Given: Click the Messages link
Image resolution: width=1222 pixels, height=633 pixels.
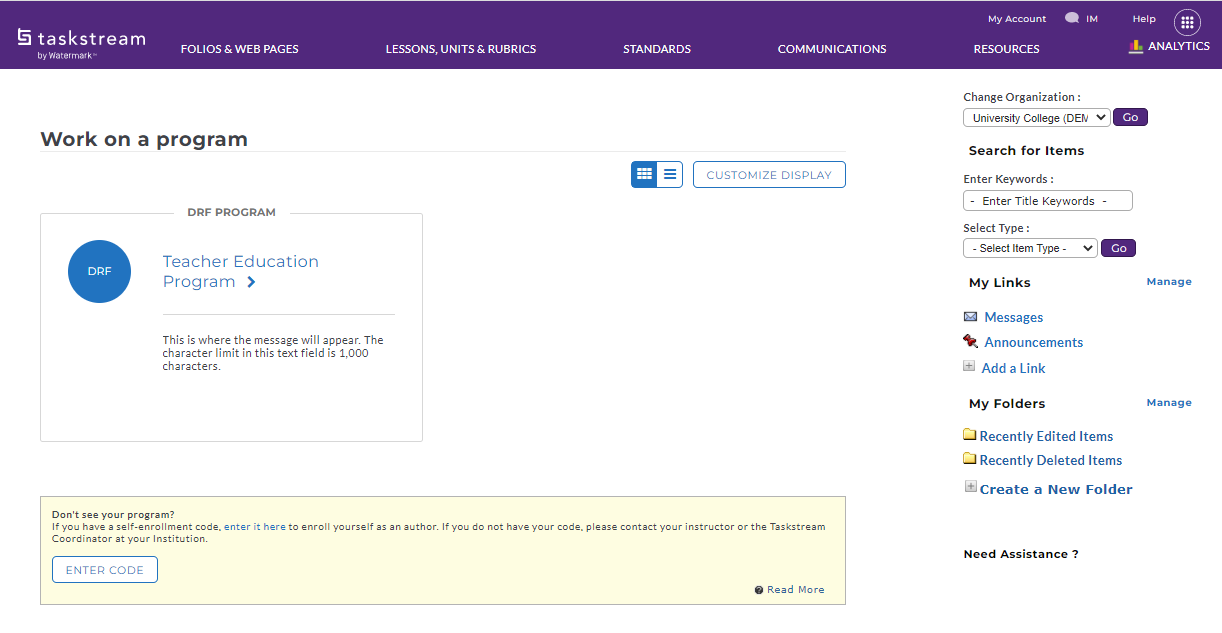Looking at the screenshot, I should (1013, 317).
